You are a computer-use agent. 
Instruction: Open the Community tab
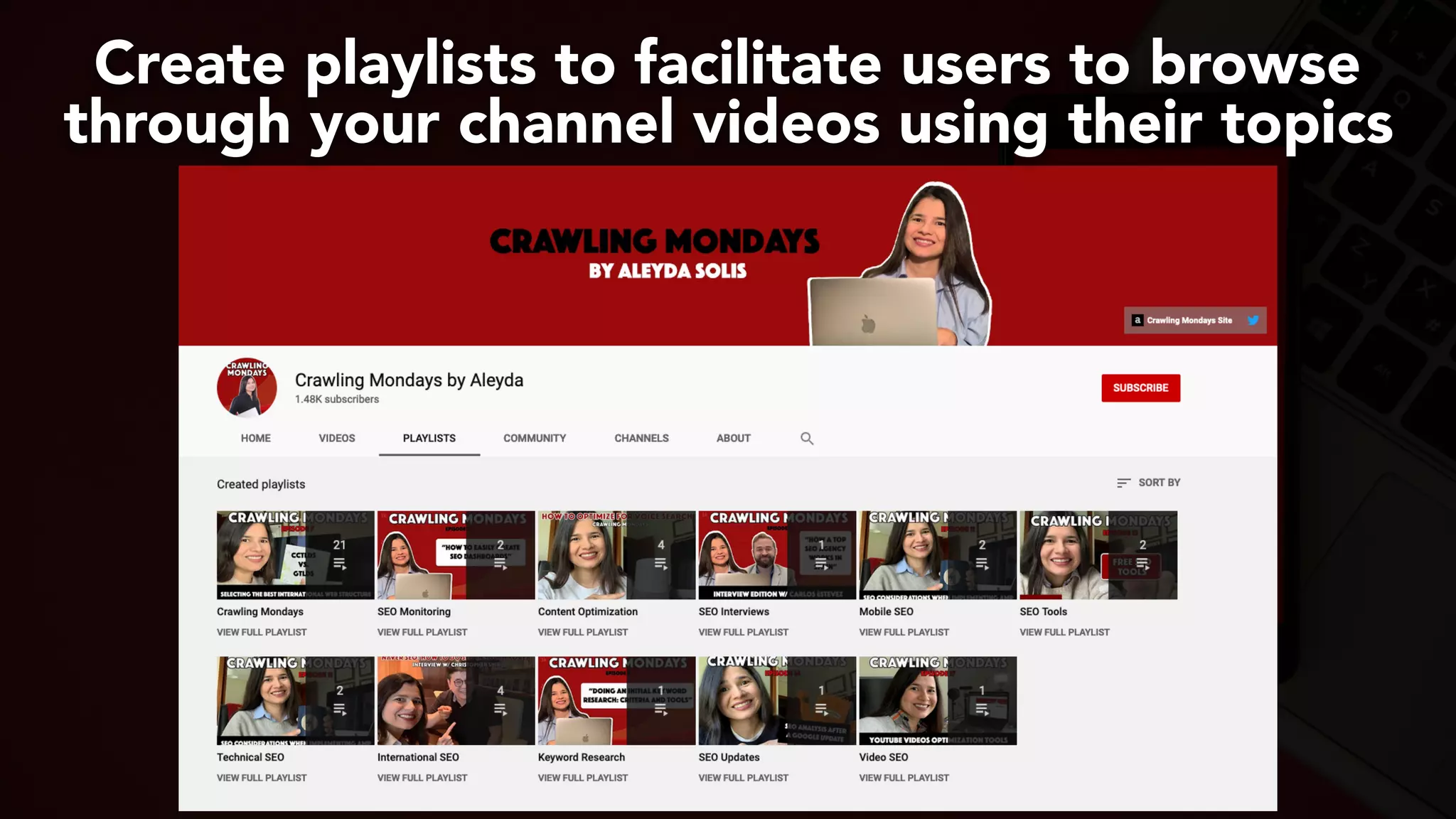click(535, 438)
